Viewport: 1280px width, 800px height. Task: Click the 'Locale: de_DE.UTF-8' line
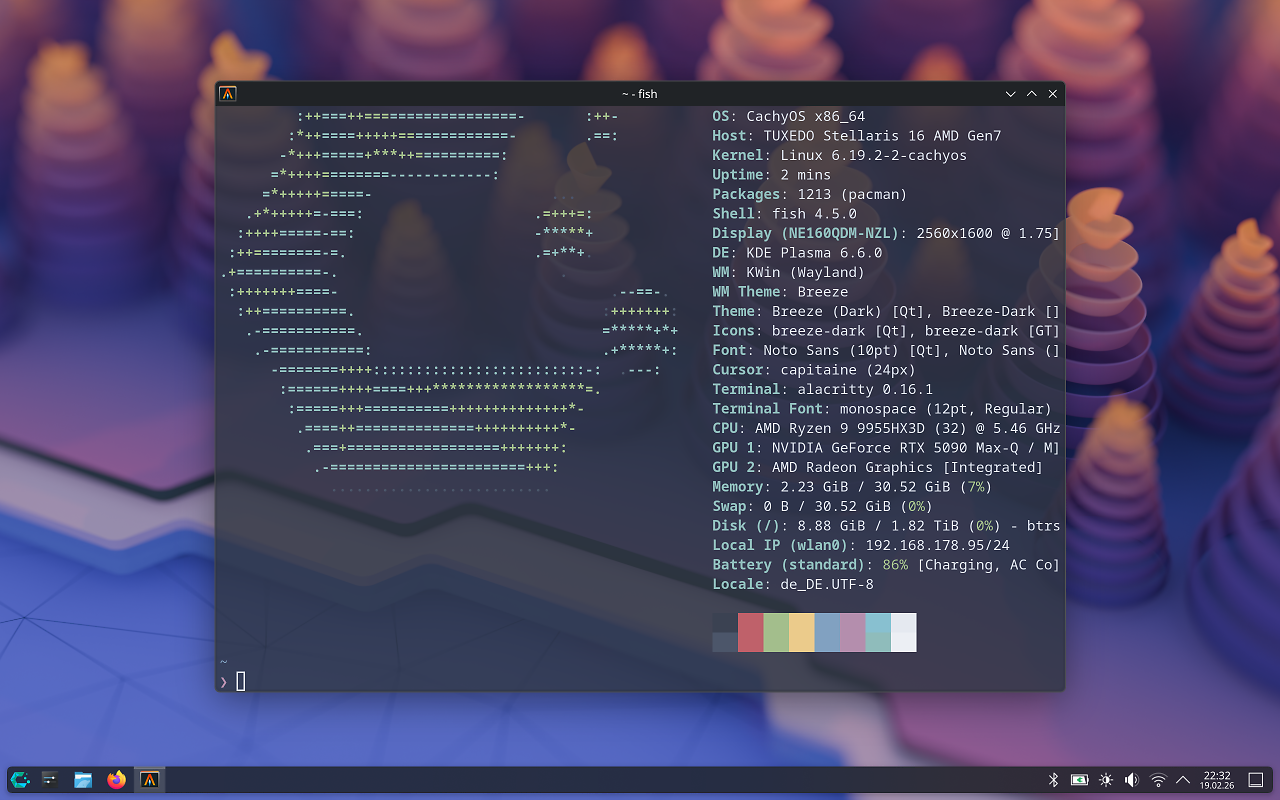tap(792, 584)
